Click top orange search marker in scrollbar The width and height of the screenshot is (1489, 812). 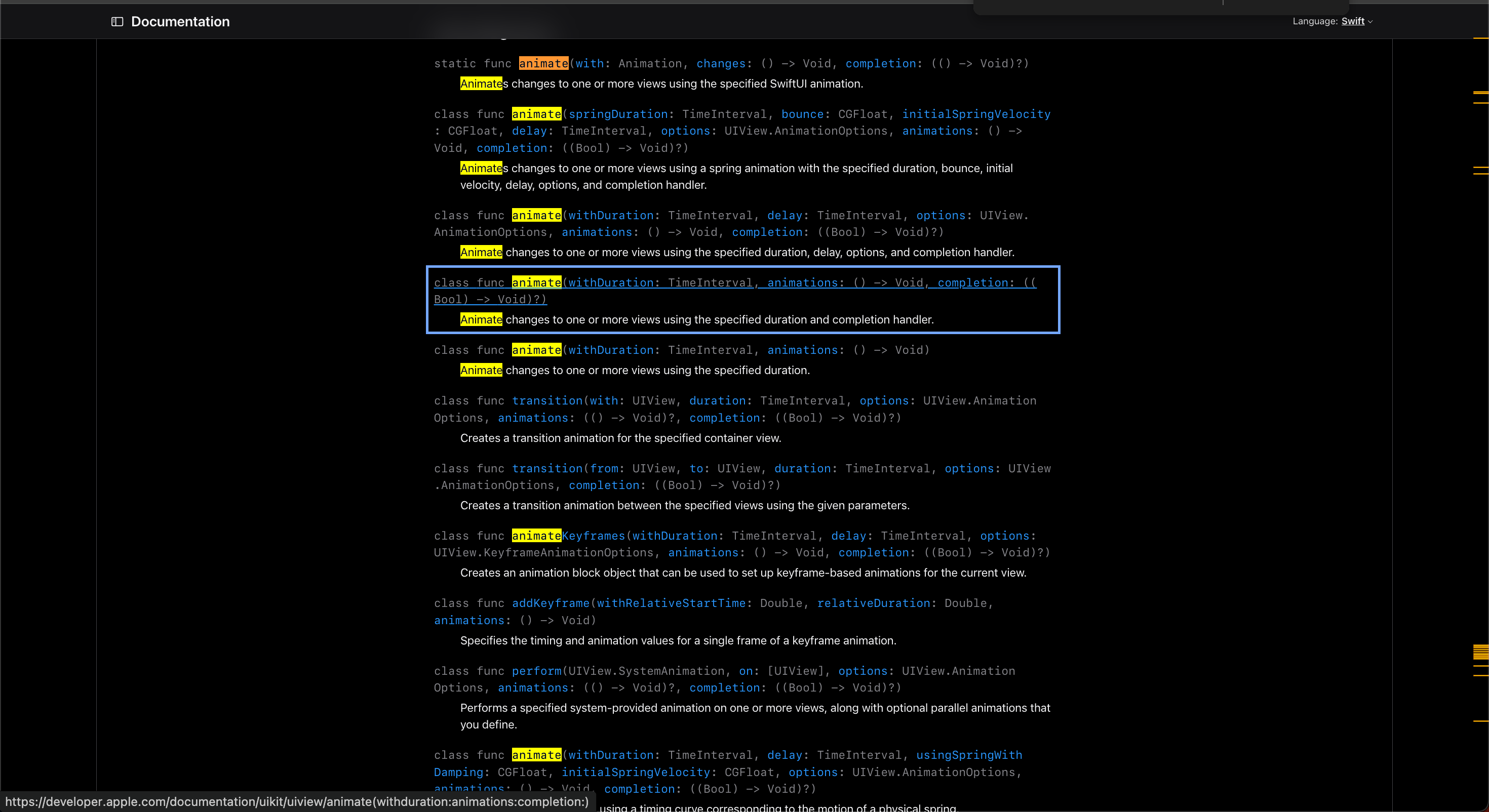click(1480, 38)
